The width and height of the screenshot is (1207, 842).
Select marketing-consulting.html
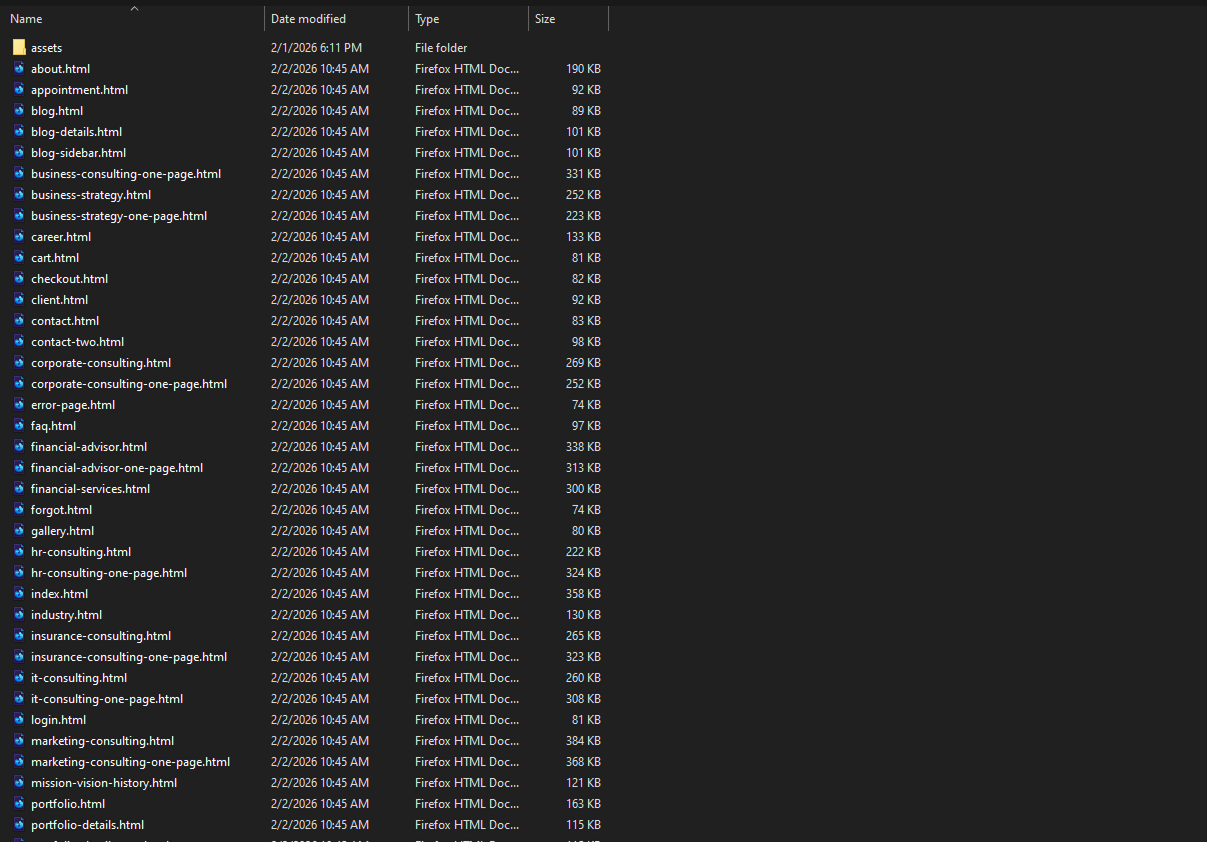pyautogui.click(x=102, y=740)
